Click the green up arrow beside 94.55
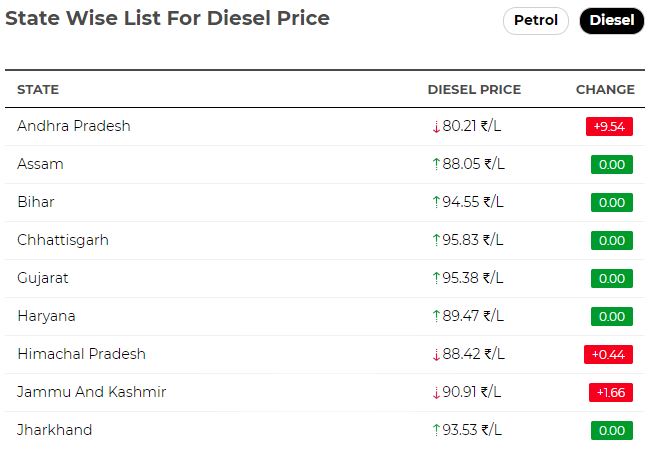Screen dimensions: 665x452 436,202
